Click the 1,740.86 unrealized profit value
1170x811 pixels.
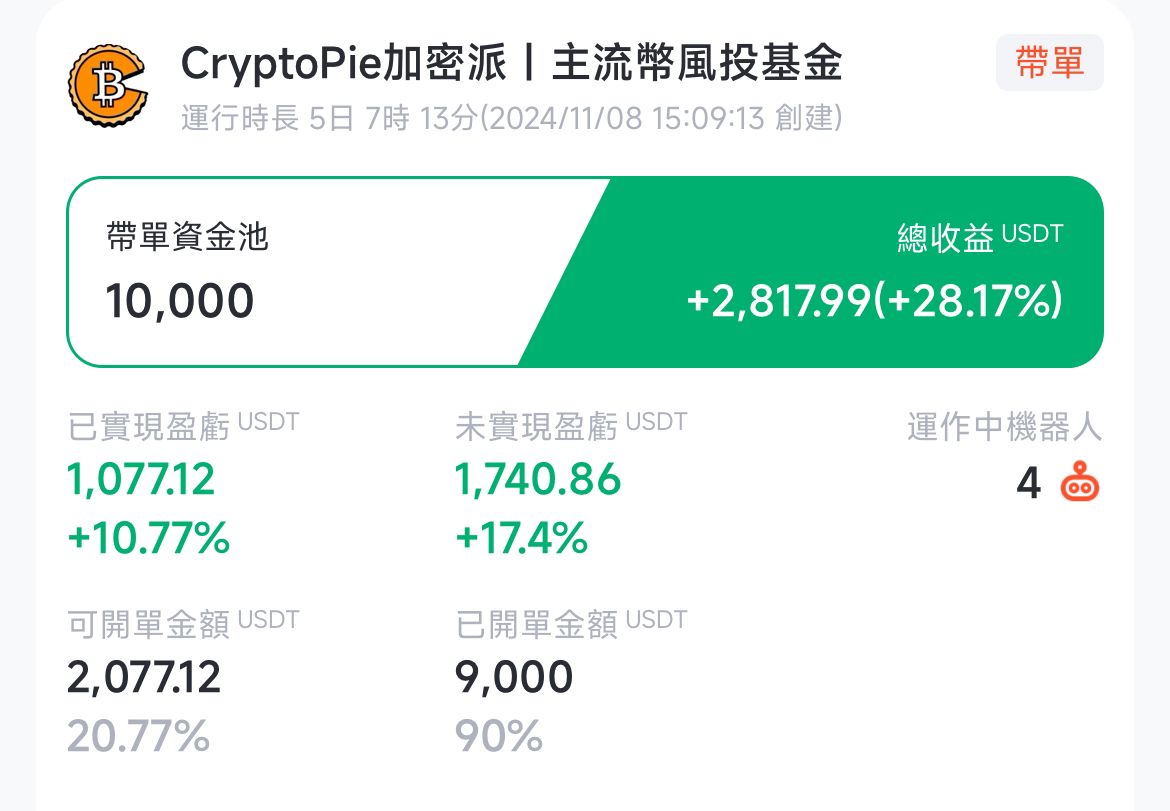point(538,480)
